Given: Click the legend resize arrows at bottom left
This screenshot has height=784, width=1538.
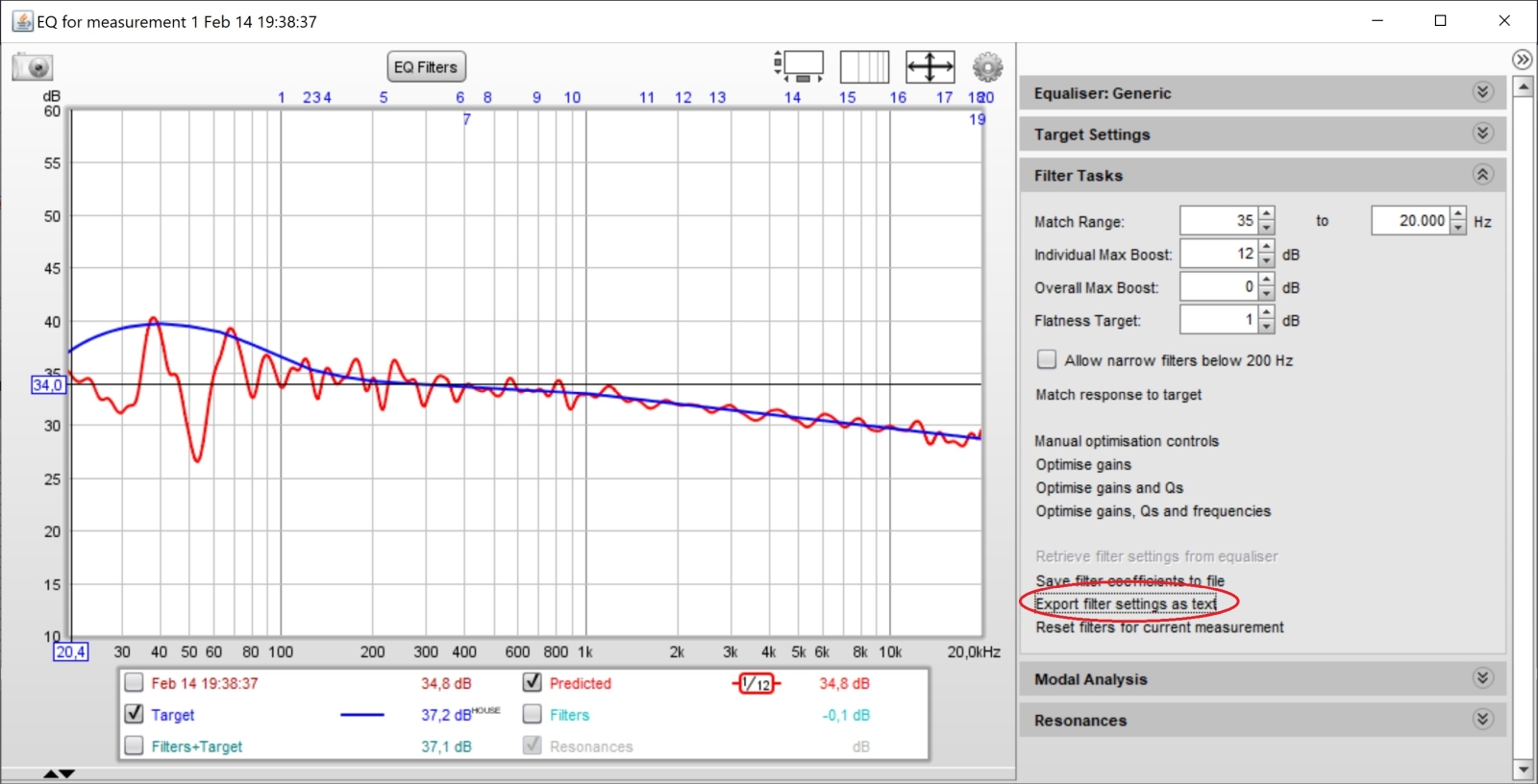Looking at the screenshot, I should pos(59,773).
